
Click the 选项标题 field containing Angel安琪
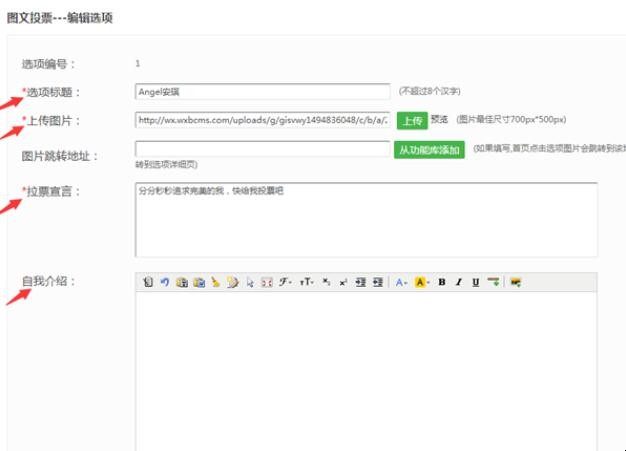point(262,92)
